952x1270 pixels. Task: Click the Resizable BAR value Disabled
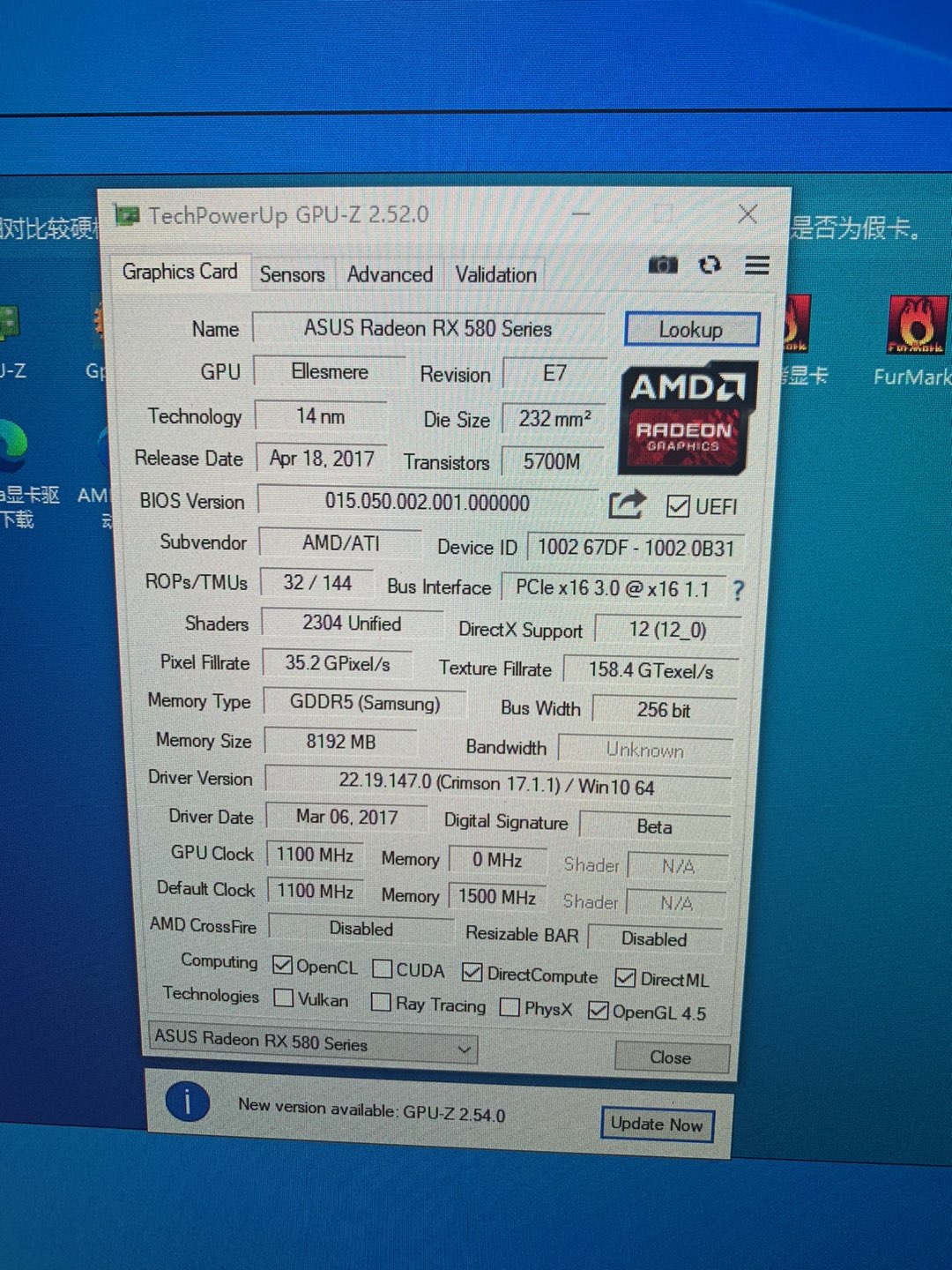click(x=654, y=939)
